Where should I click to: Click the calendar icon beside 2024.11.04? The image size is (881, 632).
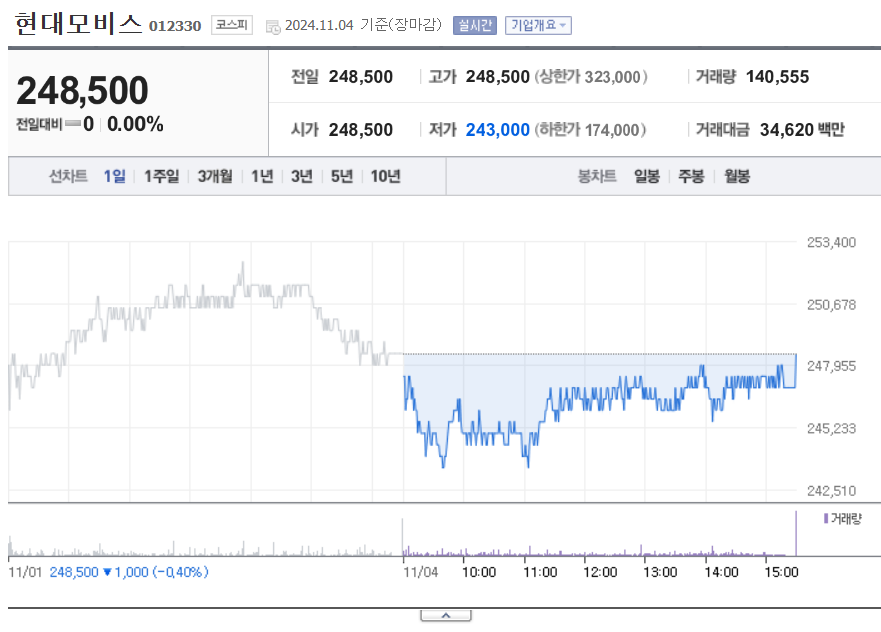pos(273,26)
